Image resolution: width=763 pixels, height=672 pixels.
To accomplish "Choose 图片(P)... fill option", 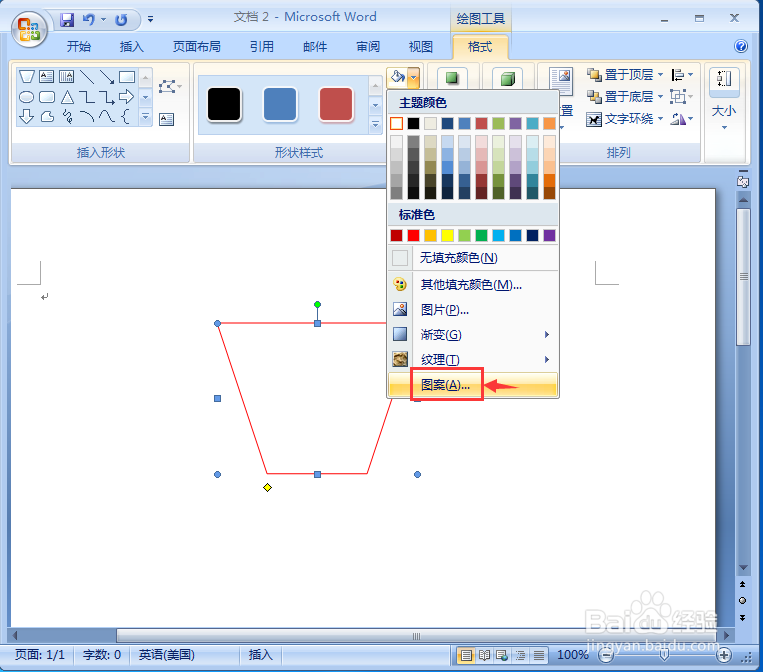I will click(472, 309).
